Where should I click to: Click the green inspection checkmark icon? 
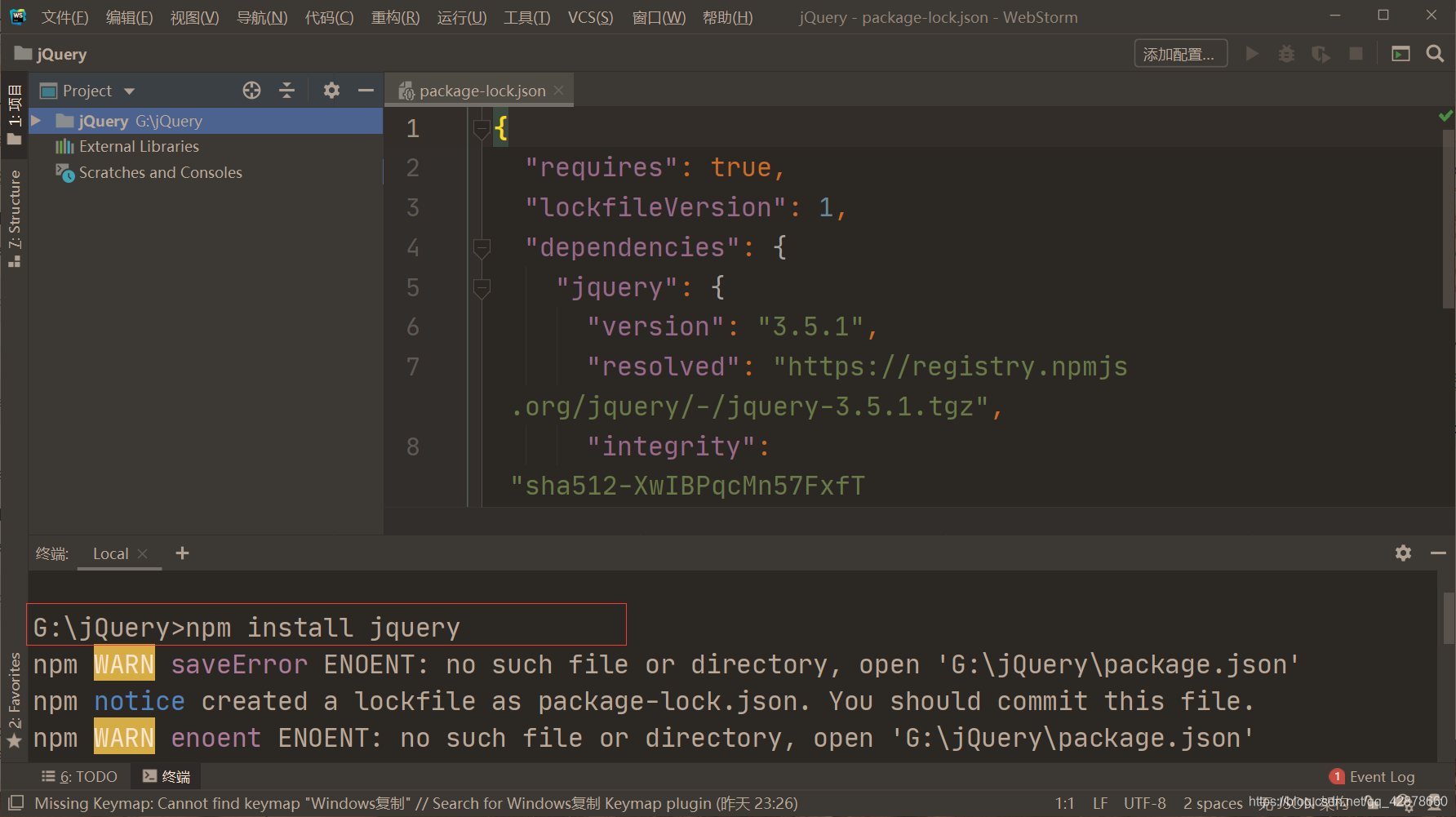point(1445,116)
